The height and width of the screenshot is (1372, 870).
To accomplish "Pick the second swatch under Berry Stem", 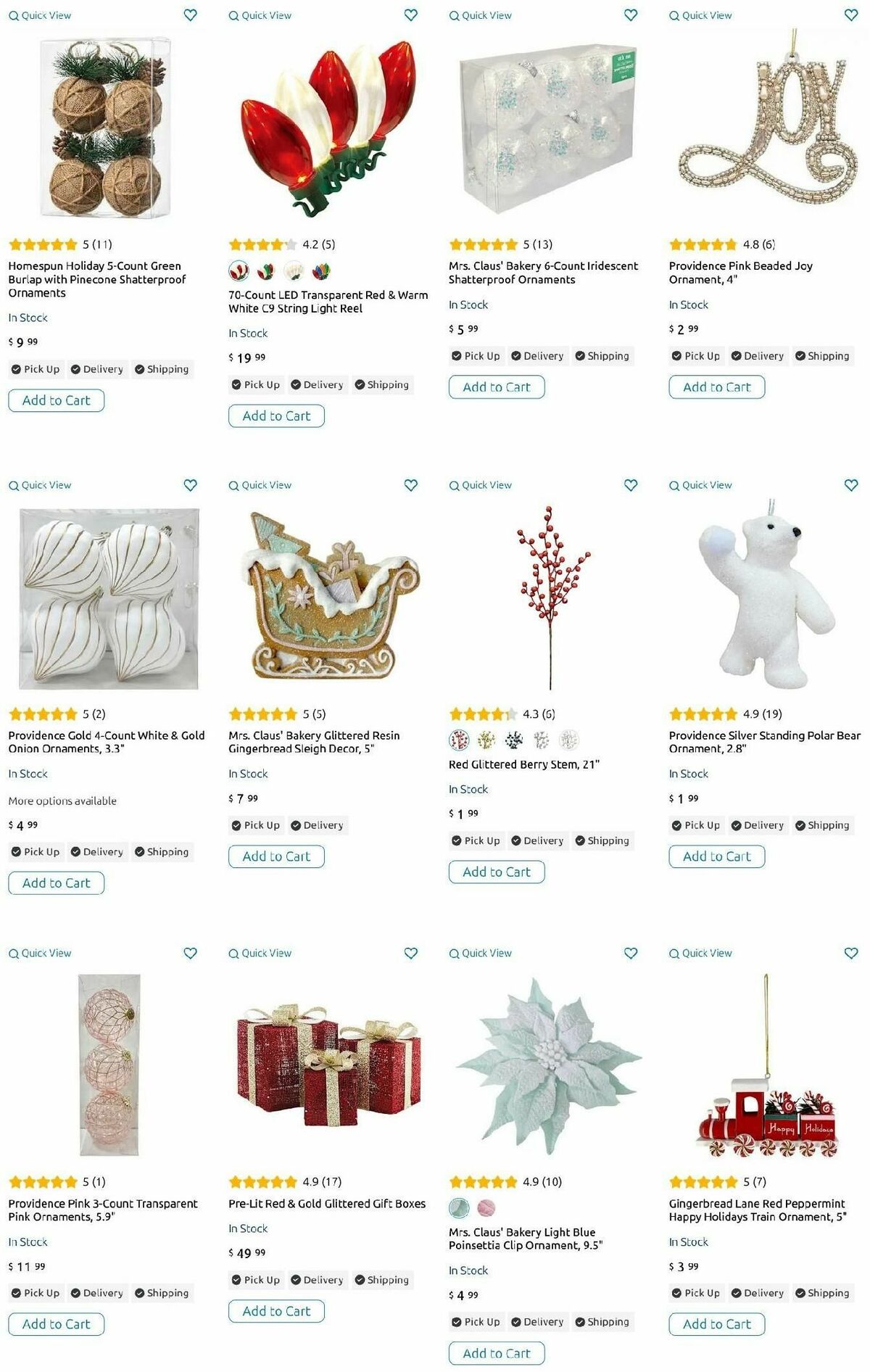I will pyautogui.click(x=486, y=740).
